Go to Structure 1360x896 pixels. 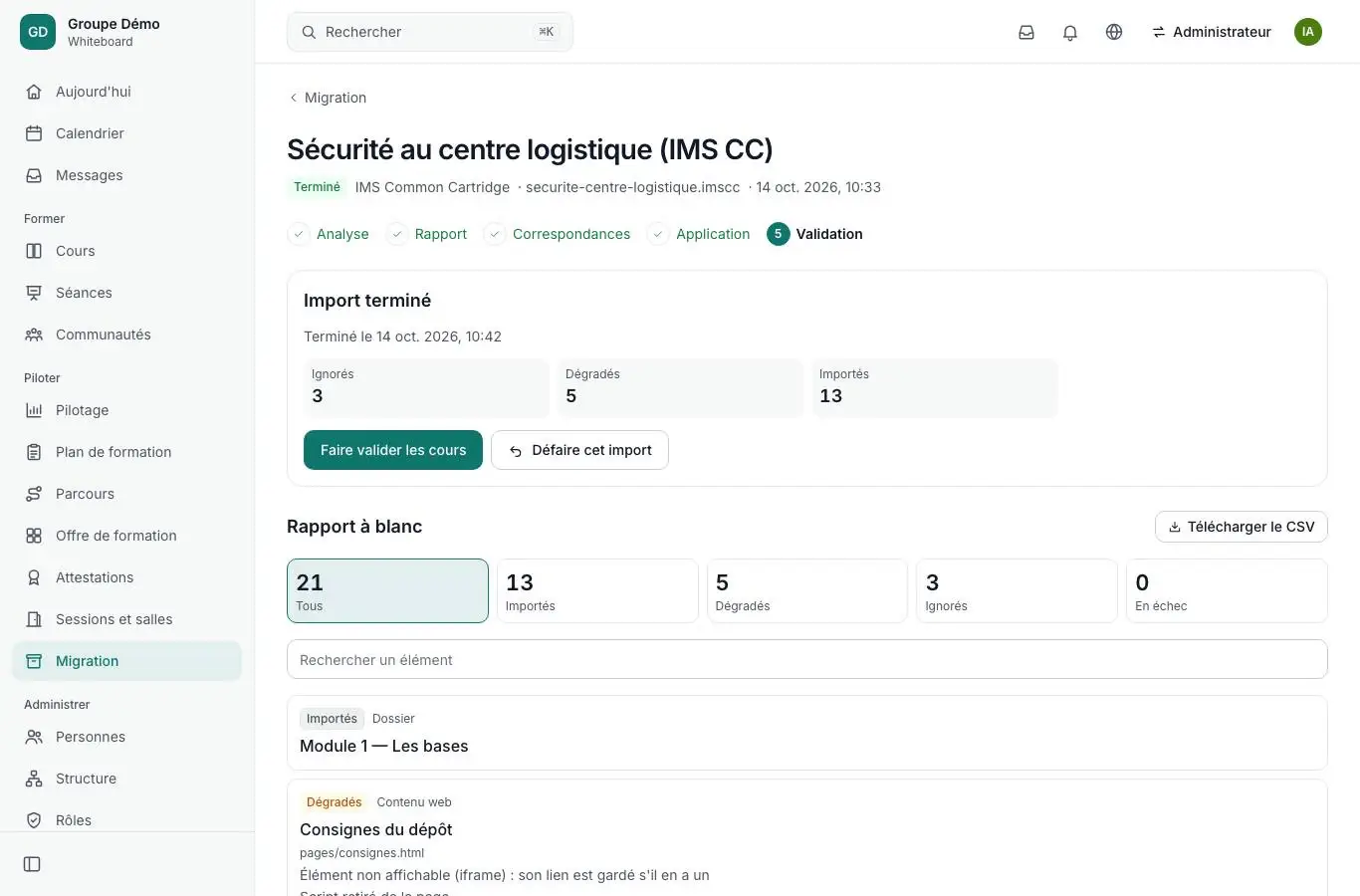click(x=126, y=779)
